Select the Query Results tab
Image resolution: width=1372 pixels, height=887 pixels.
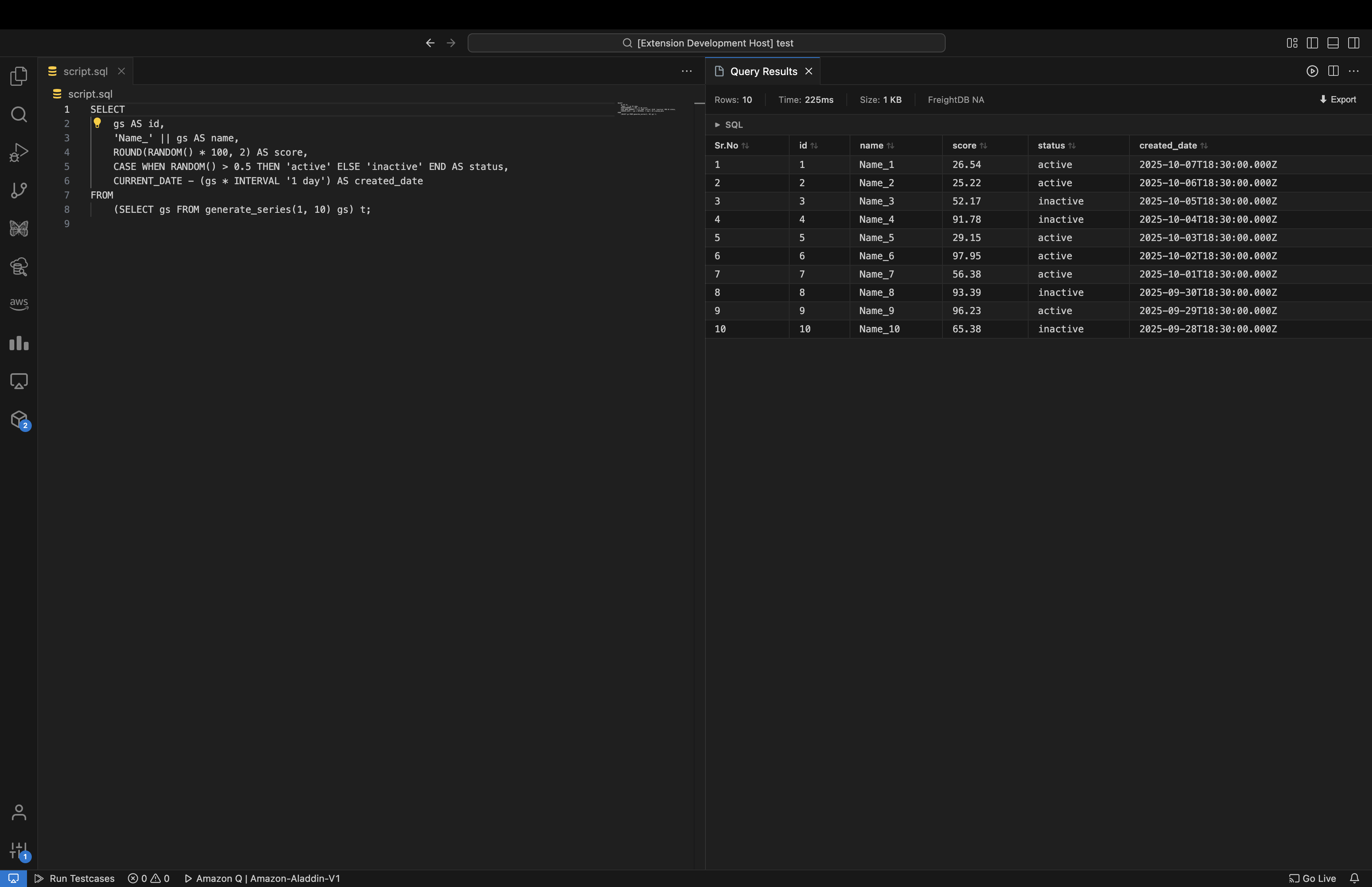(763, 71)
